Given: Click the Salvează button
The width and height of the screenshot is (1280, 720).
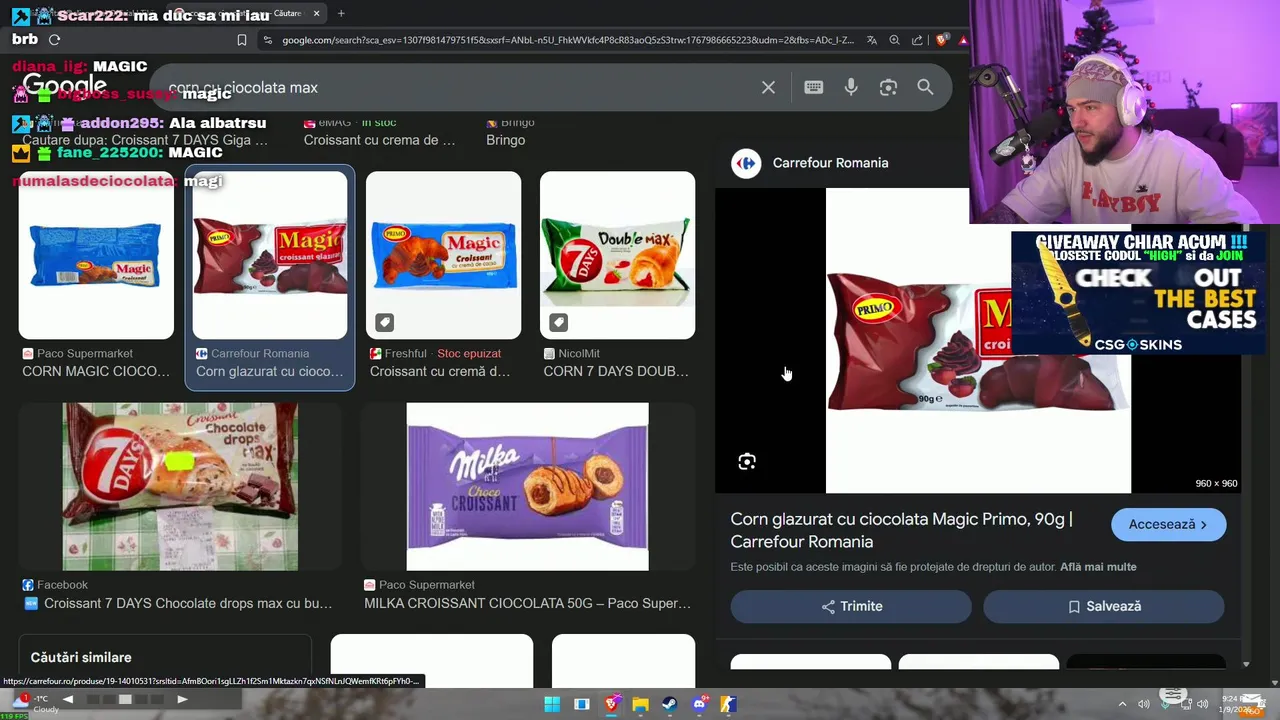Looking at the screenshot, I should pyautogui.click(x=1104, y=606).
